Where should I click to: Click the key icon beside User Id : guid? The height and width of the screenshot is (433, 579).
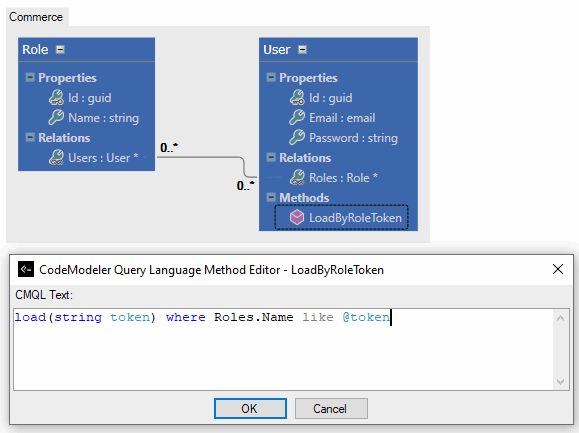pos(297,97)
